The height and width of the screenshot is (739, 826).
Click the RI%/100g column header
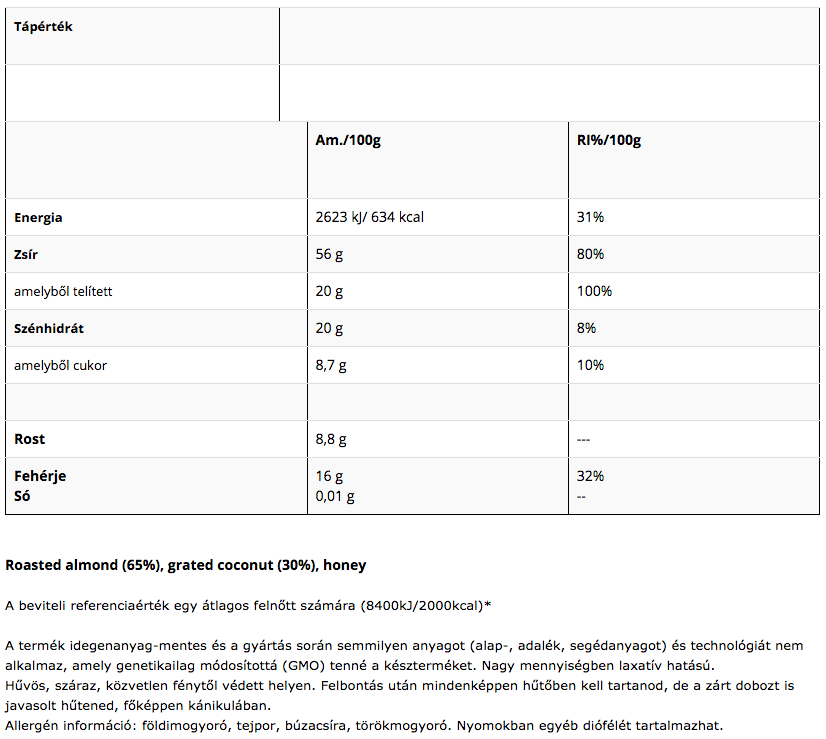tap(609, 140)
